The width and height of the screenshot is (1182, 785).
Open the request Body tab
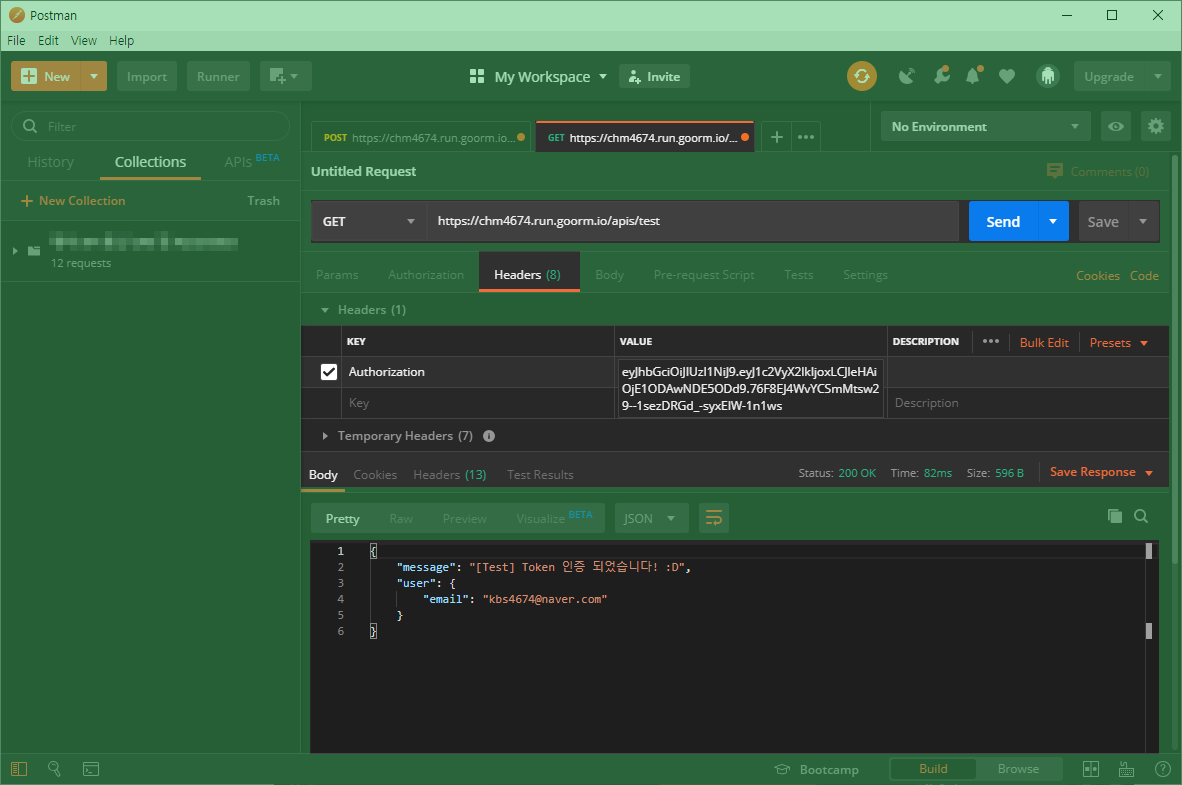(x=609, y=274)
